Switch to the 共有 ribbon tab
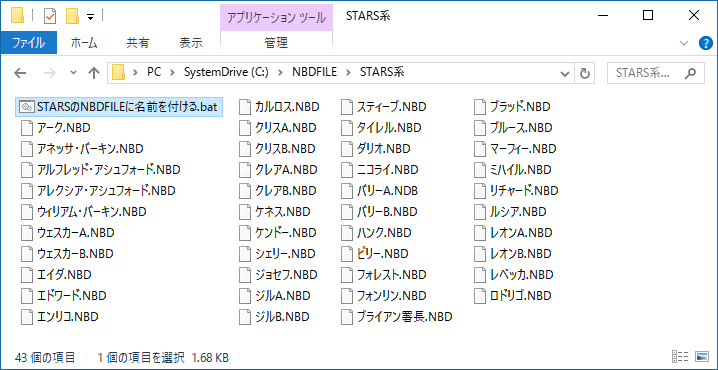Viewport: 718px width, 370px height. (x=138, y=43)
